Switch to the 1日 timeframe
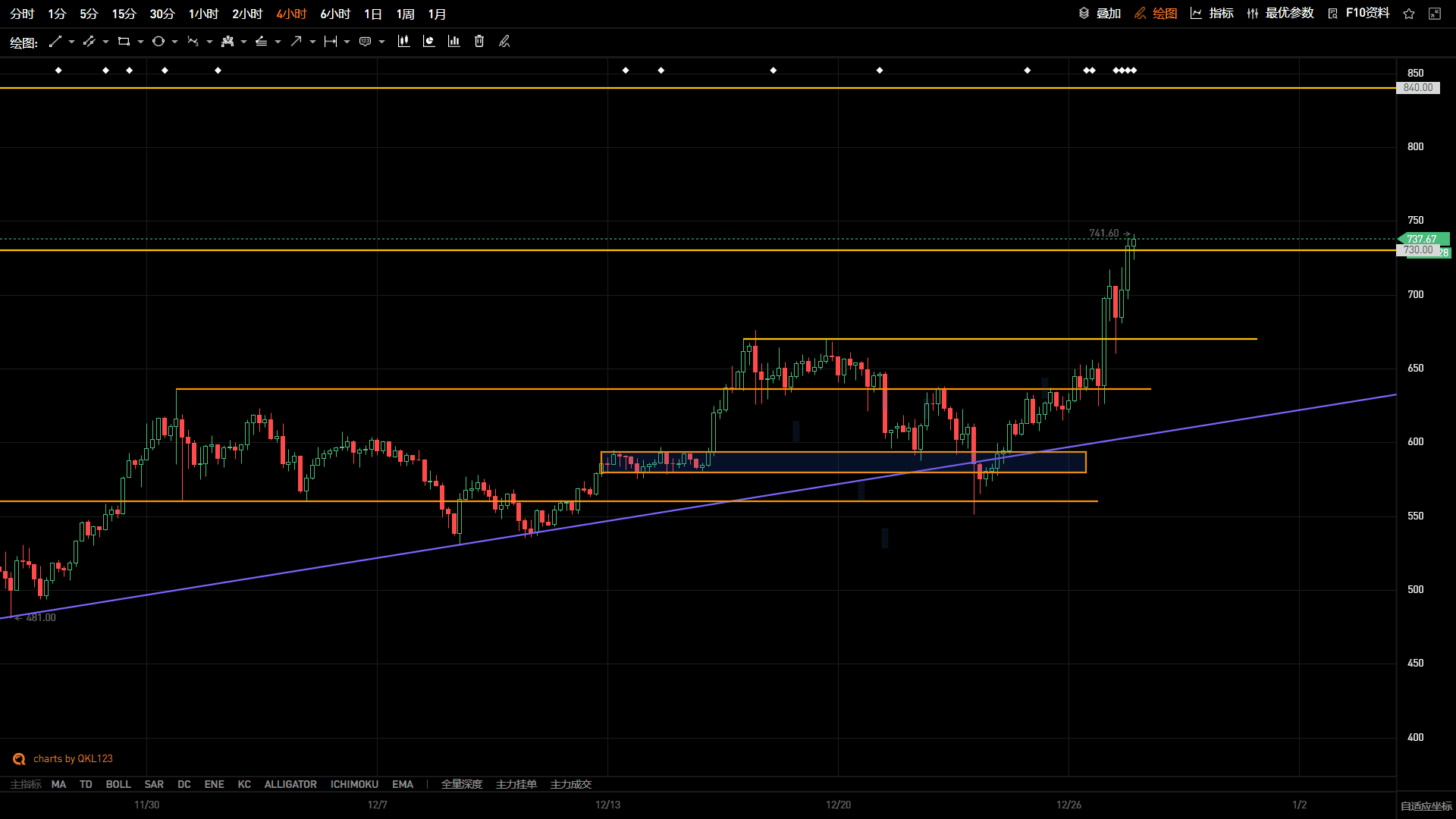This screenshot has width=1456, height=819. 373,14
